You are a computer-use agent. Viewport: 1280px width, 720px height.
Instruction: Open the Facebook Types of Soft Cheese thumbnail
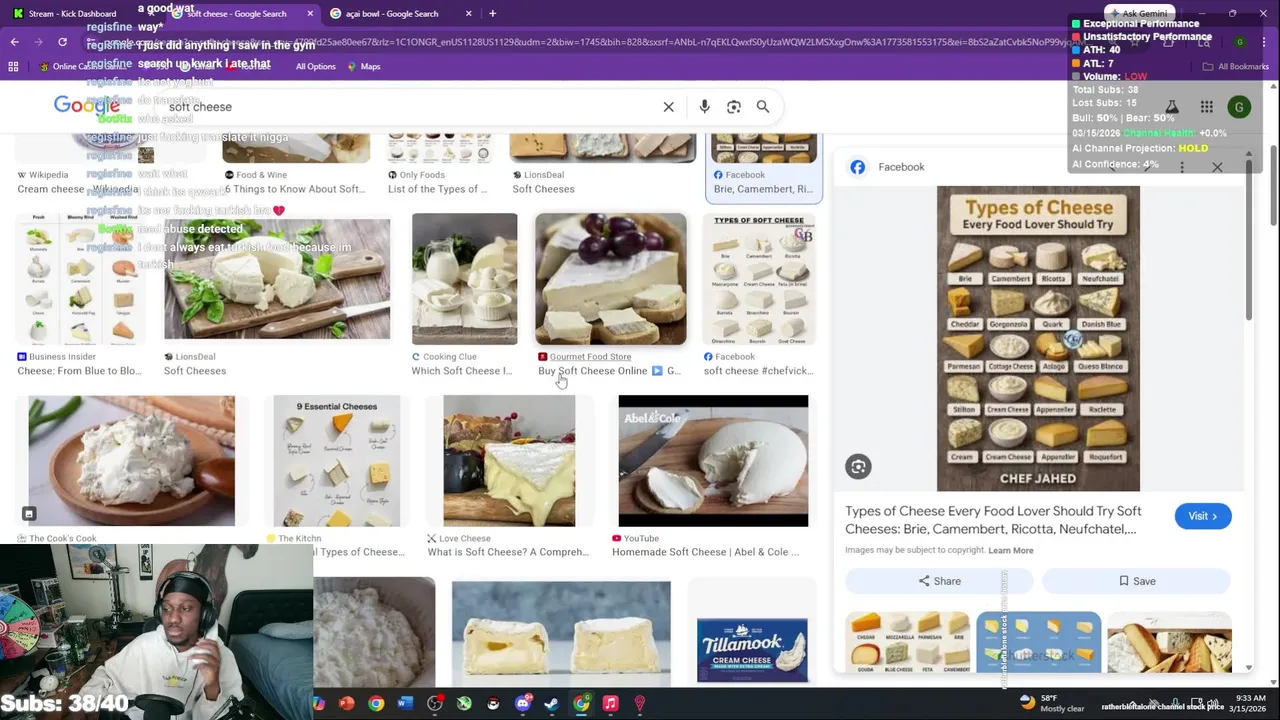click(x=759, y=279)
